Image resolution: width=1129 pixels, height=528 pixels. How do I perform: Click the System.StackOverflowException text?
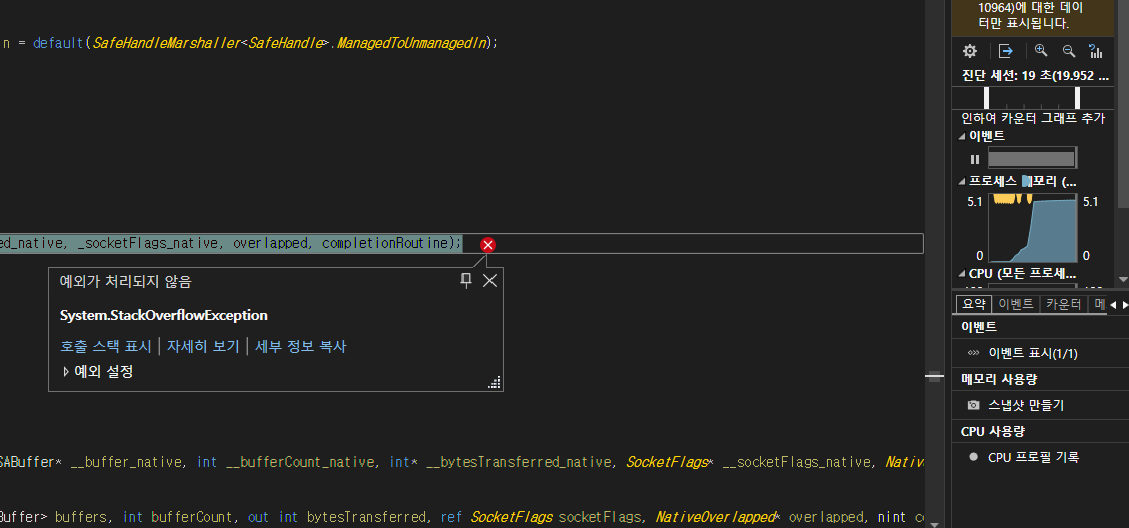[163, 316]
